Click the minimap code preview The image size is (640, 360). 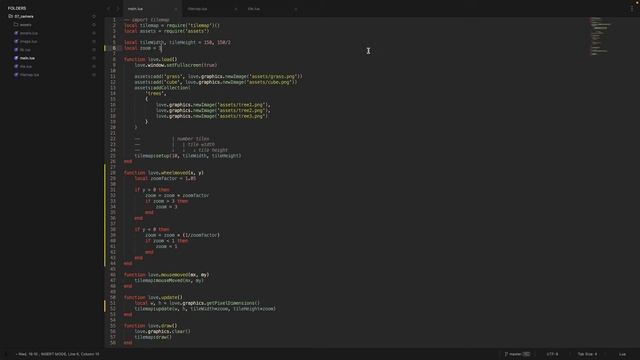click(600, 36)
